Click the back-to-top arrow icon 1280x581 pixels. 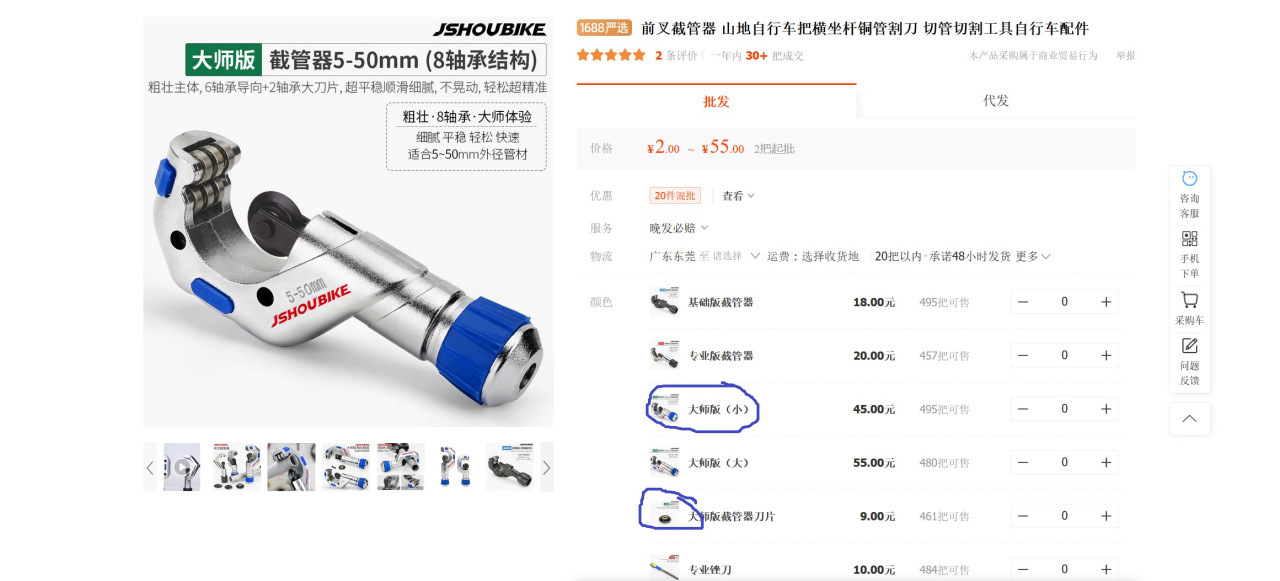click(x=1189, y=419)
